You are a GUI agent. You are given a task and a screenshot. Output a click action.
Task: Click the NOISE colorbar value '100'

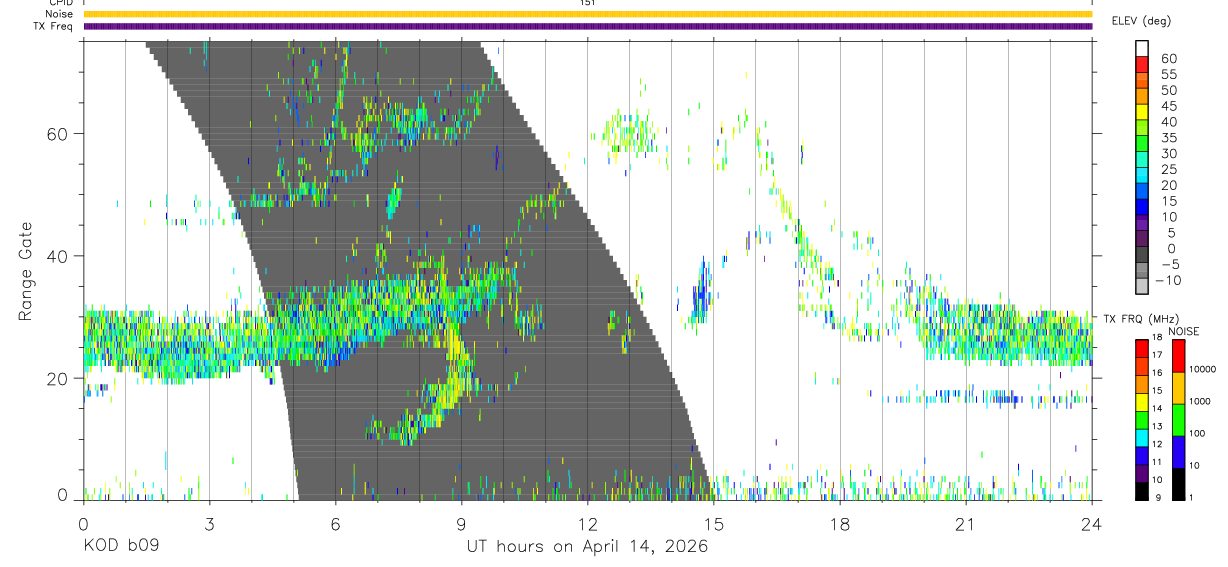(1199, 433)
